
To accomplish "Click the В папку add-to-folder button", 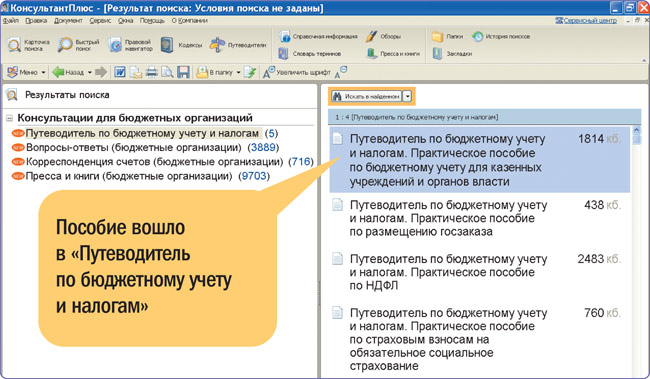I will [214, 72].
